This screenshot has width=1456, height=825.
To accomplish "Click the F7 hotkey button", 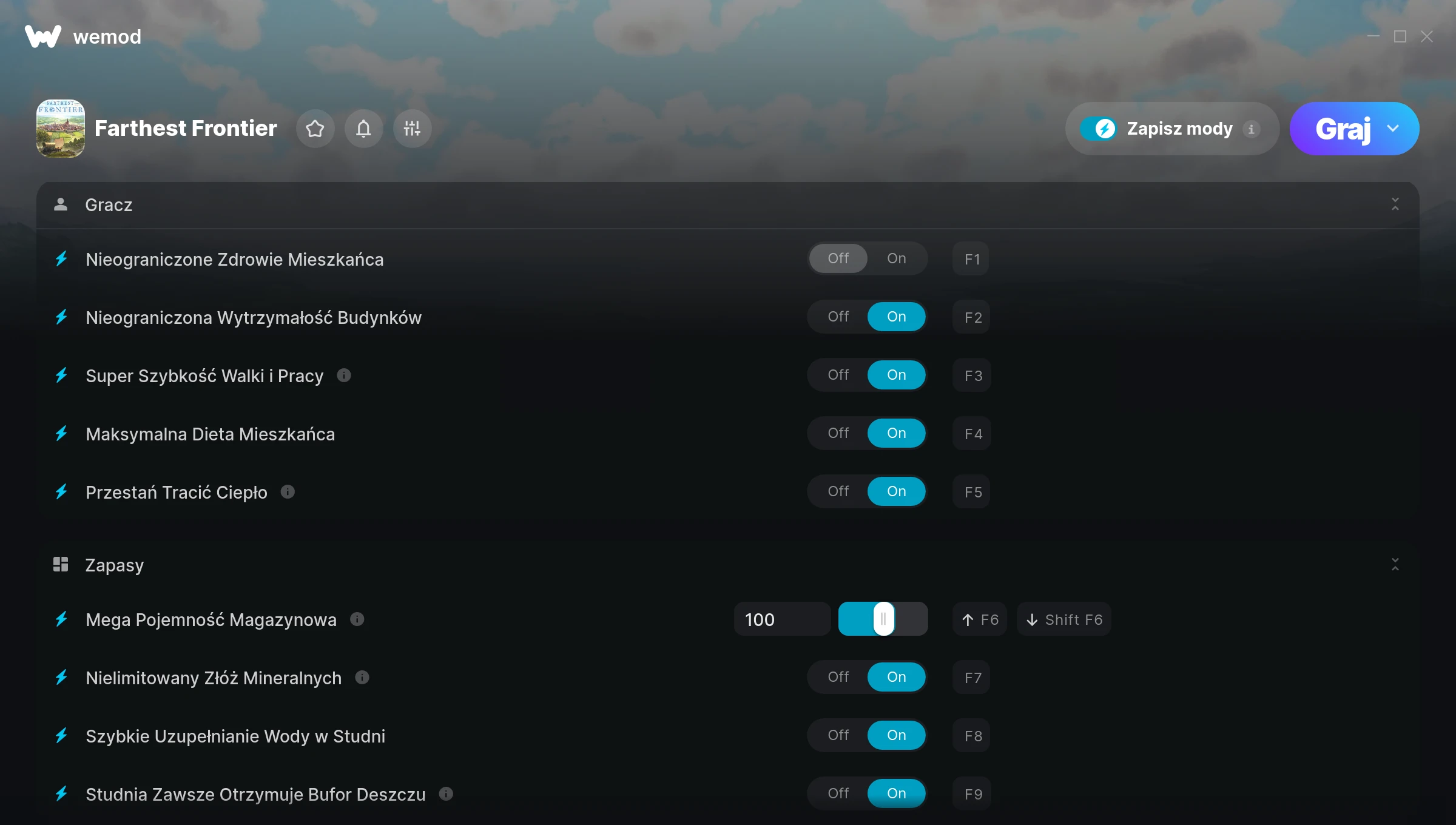I will 971,678.
